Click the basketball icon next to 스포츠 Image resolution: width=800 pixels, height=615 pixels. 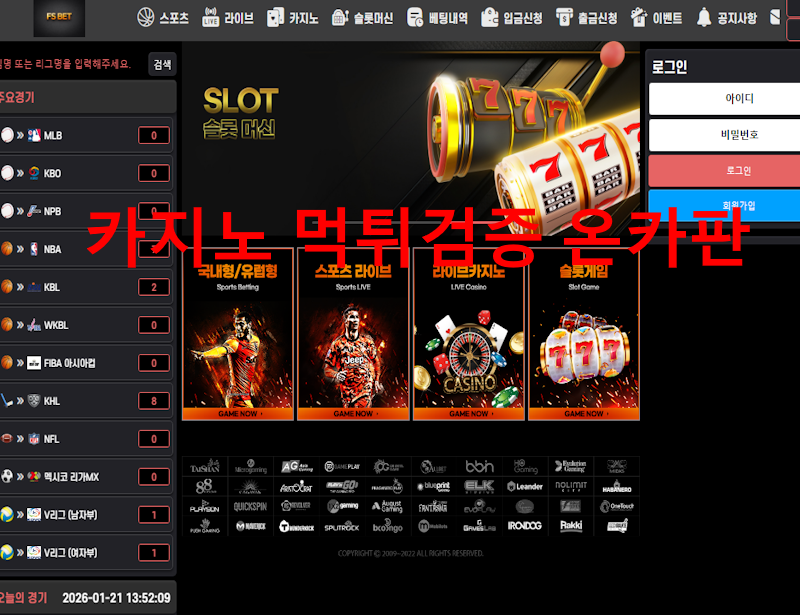145,17
